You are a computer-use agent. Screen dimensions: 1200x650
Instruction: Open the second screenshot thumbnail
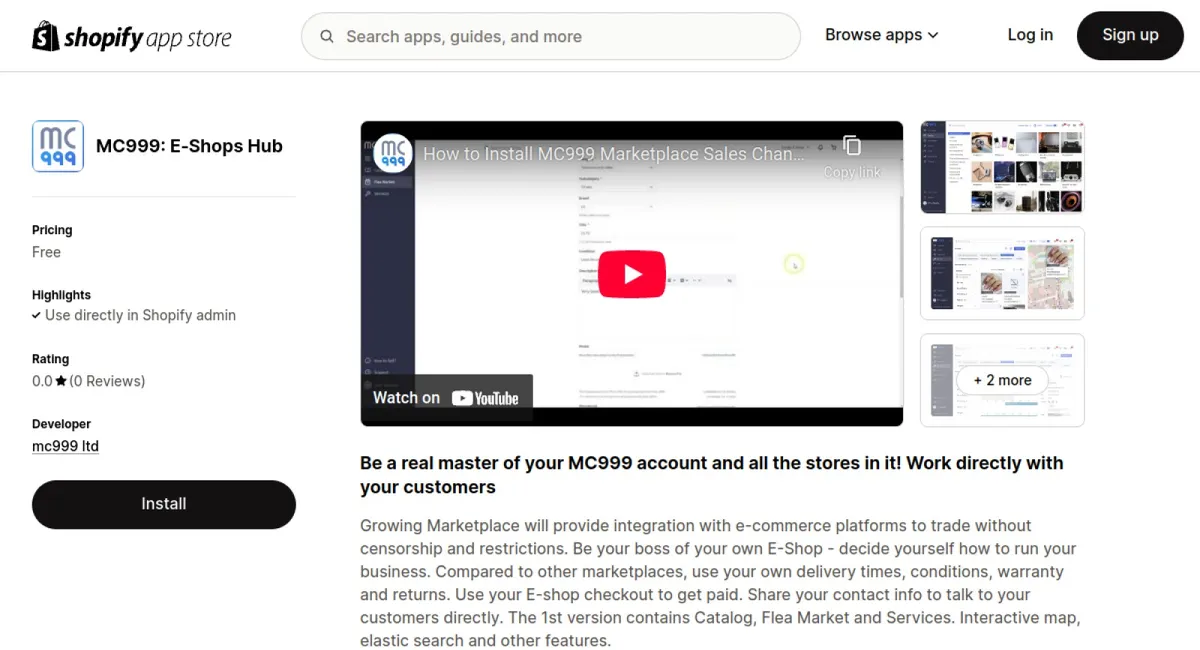point(1002,274)
